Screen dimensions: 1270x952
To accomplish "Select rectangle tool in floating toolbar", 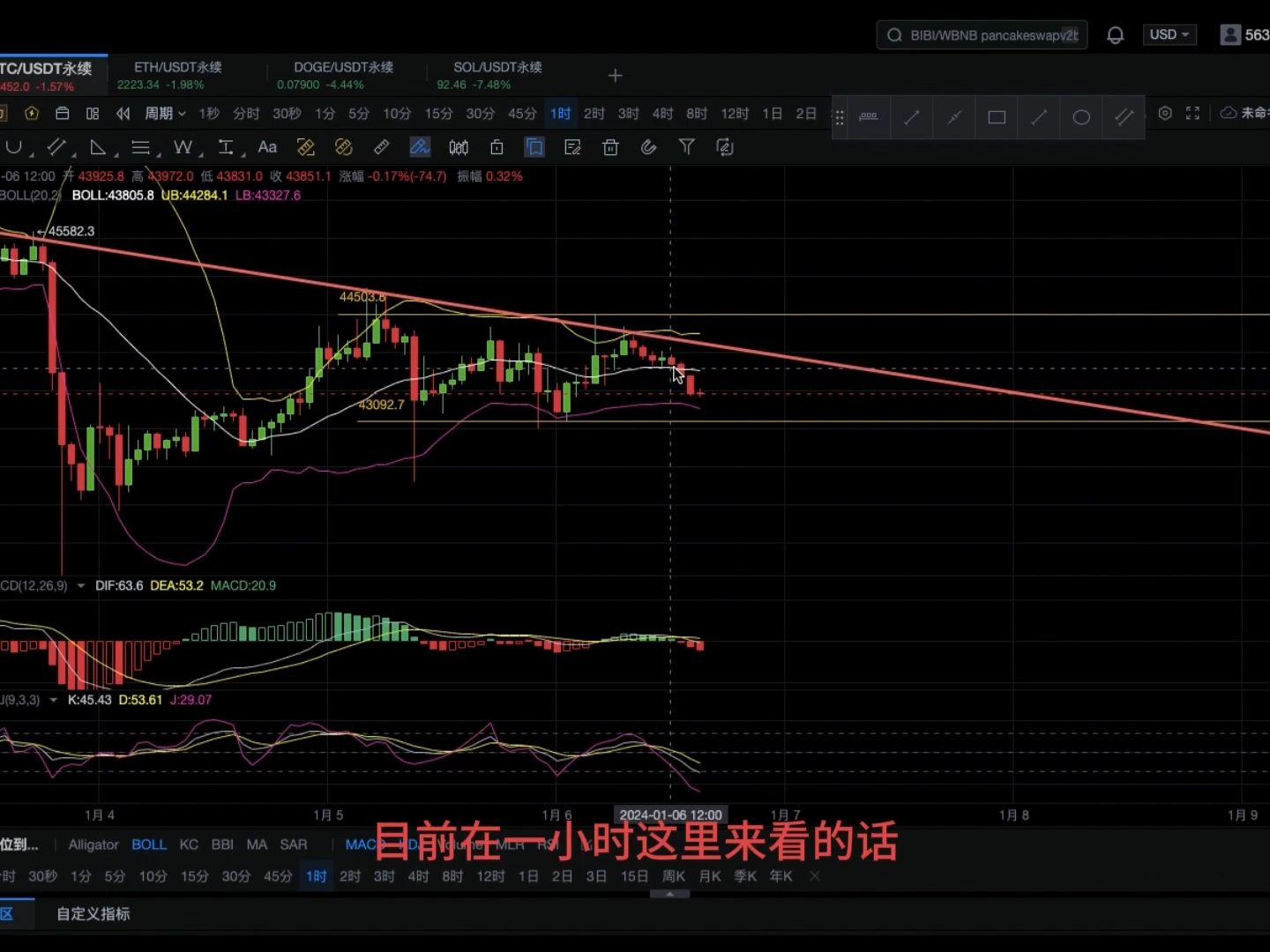I will click(997, 116).
